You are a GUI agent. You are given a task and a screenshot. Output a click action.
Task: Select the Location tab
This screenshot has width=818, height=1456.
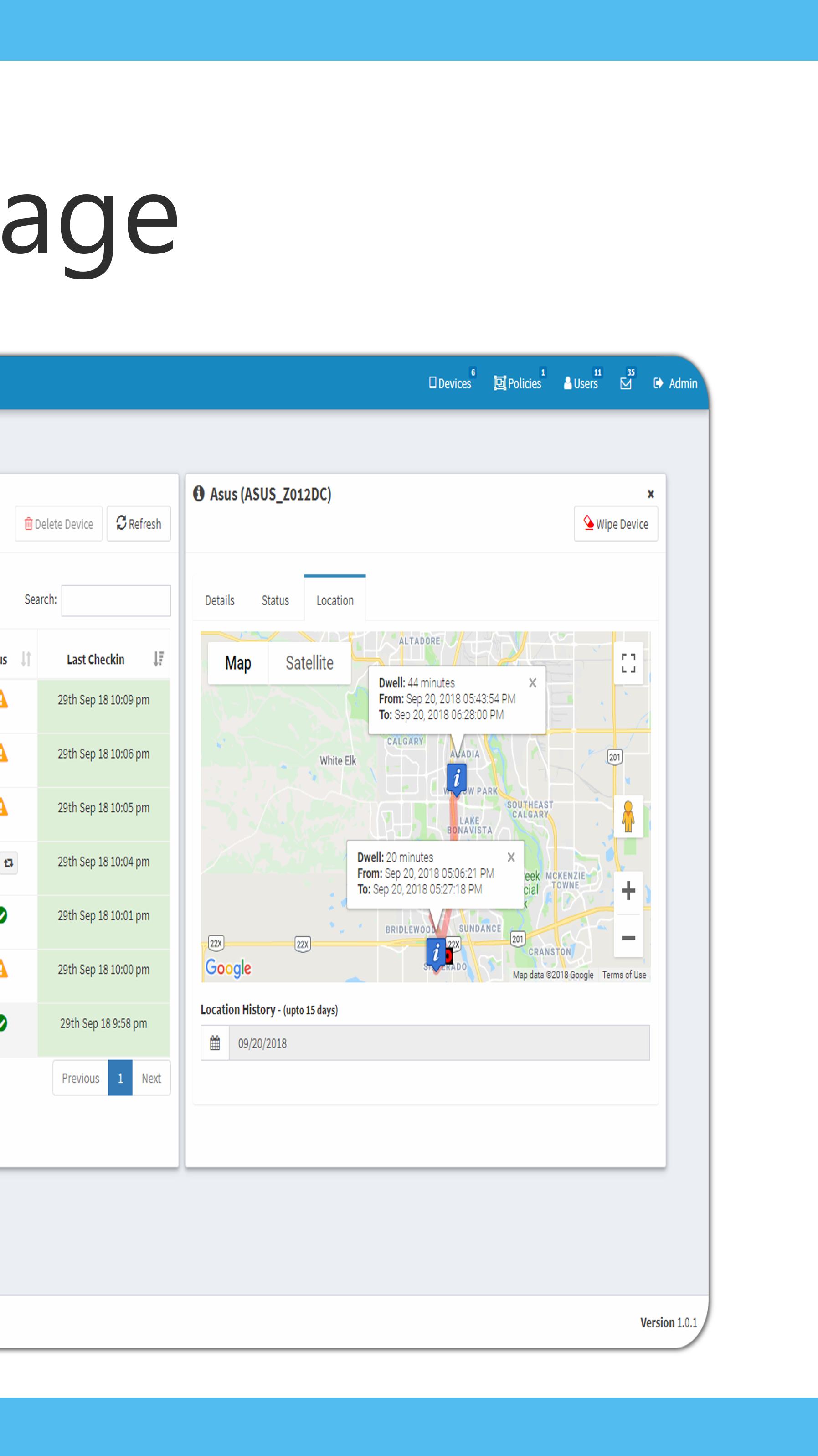point(335,599)
